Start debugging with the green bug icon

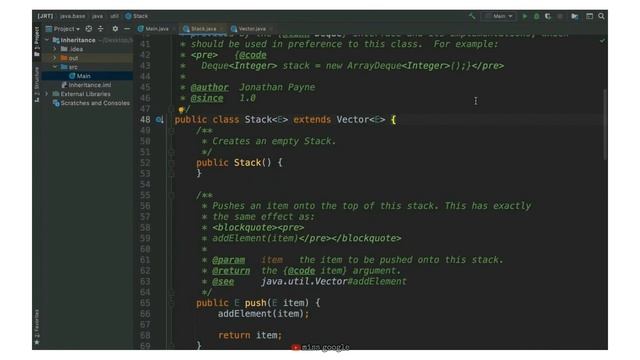click(x=537, y=16)
